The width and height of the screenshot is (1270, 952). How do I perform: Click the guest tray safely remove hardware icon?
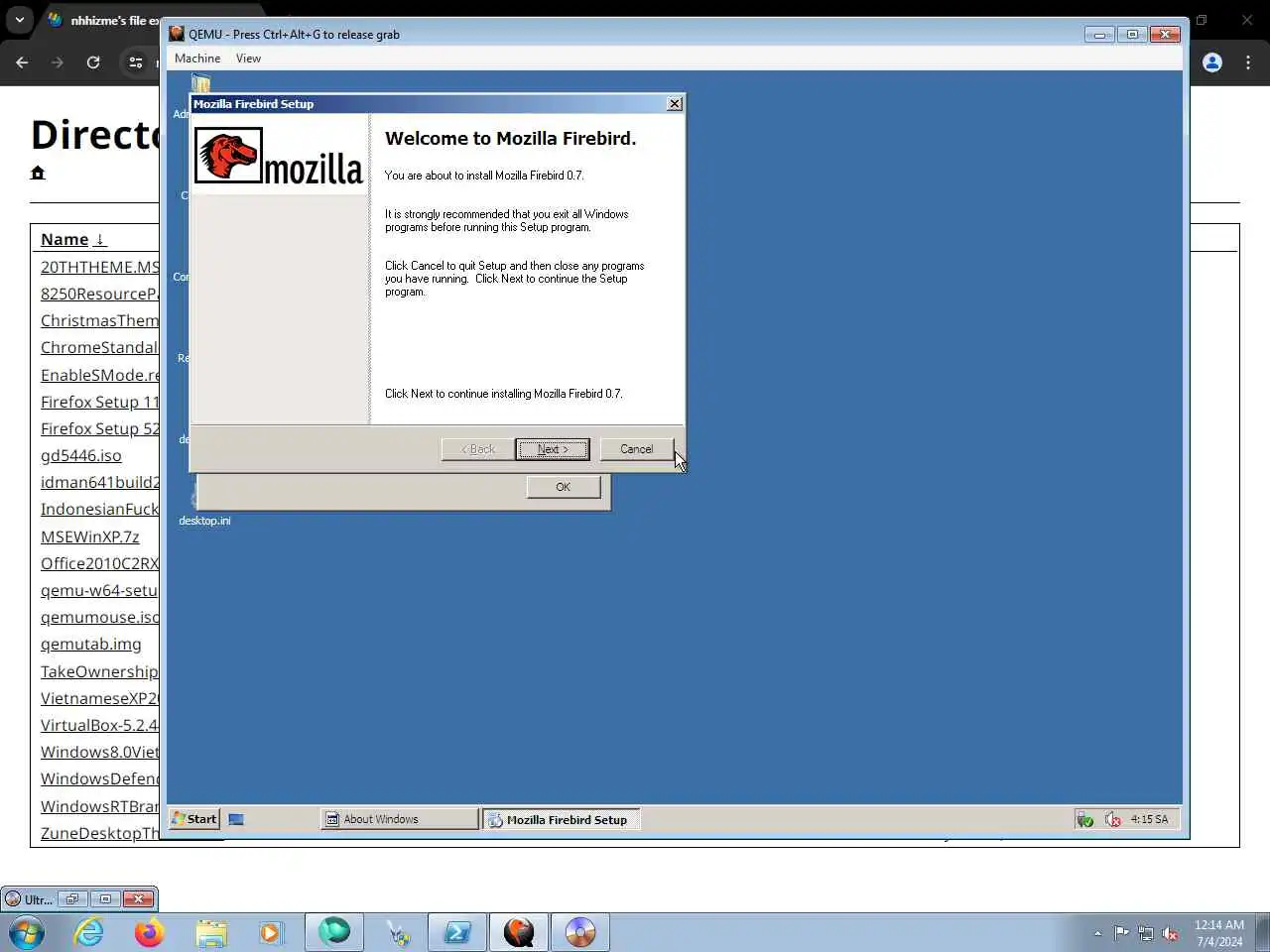coord(1085,819)
